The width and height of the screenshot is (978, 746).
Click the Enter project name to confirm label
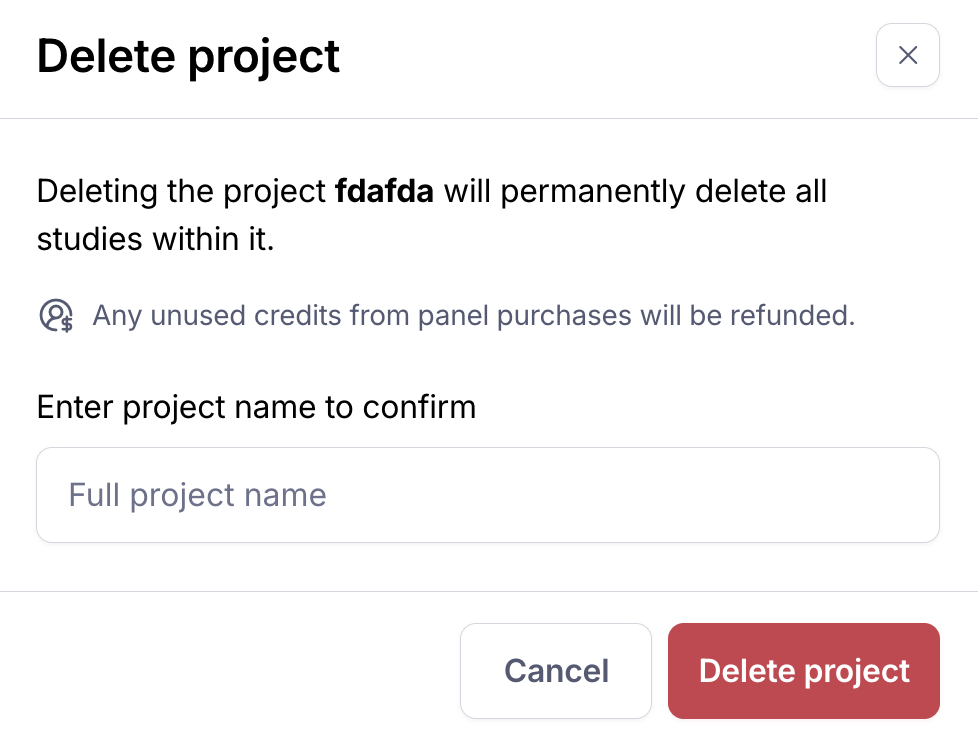pos(256,408)
